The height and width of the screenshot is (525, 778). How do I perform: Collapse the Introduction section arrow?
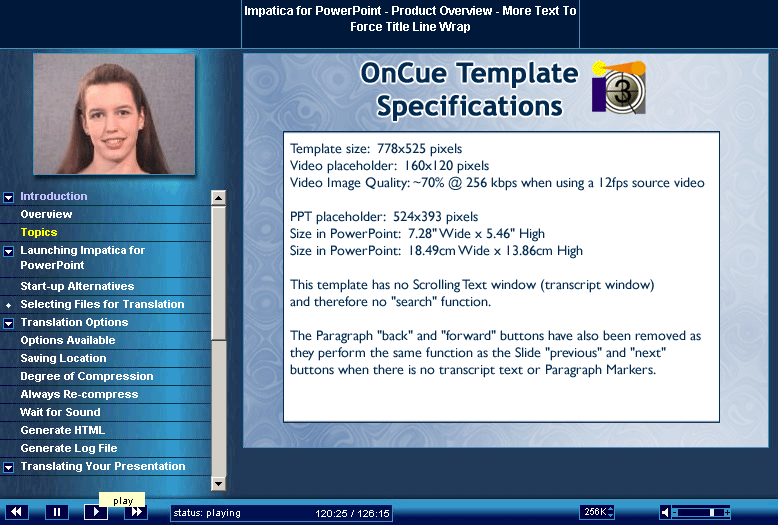coord(8,197)
